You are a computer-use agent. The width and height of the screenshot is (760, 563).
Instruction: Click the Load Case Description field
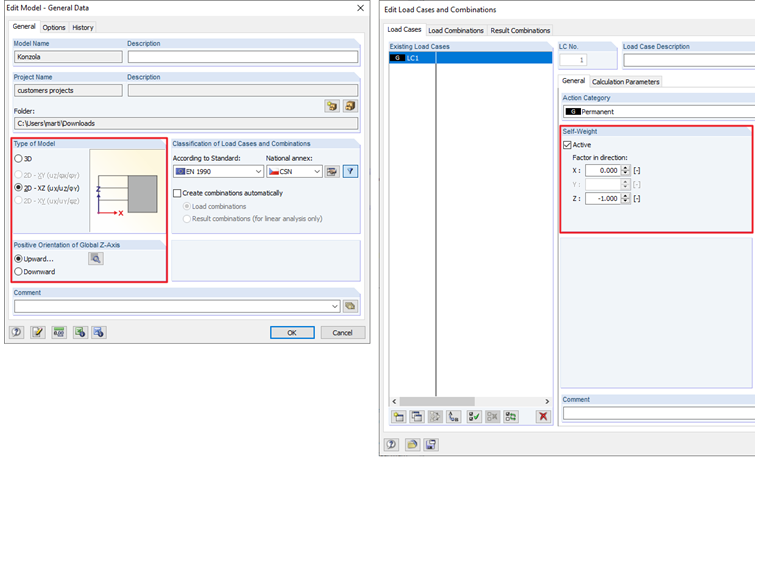click(689, 60)
